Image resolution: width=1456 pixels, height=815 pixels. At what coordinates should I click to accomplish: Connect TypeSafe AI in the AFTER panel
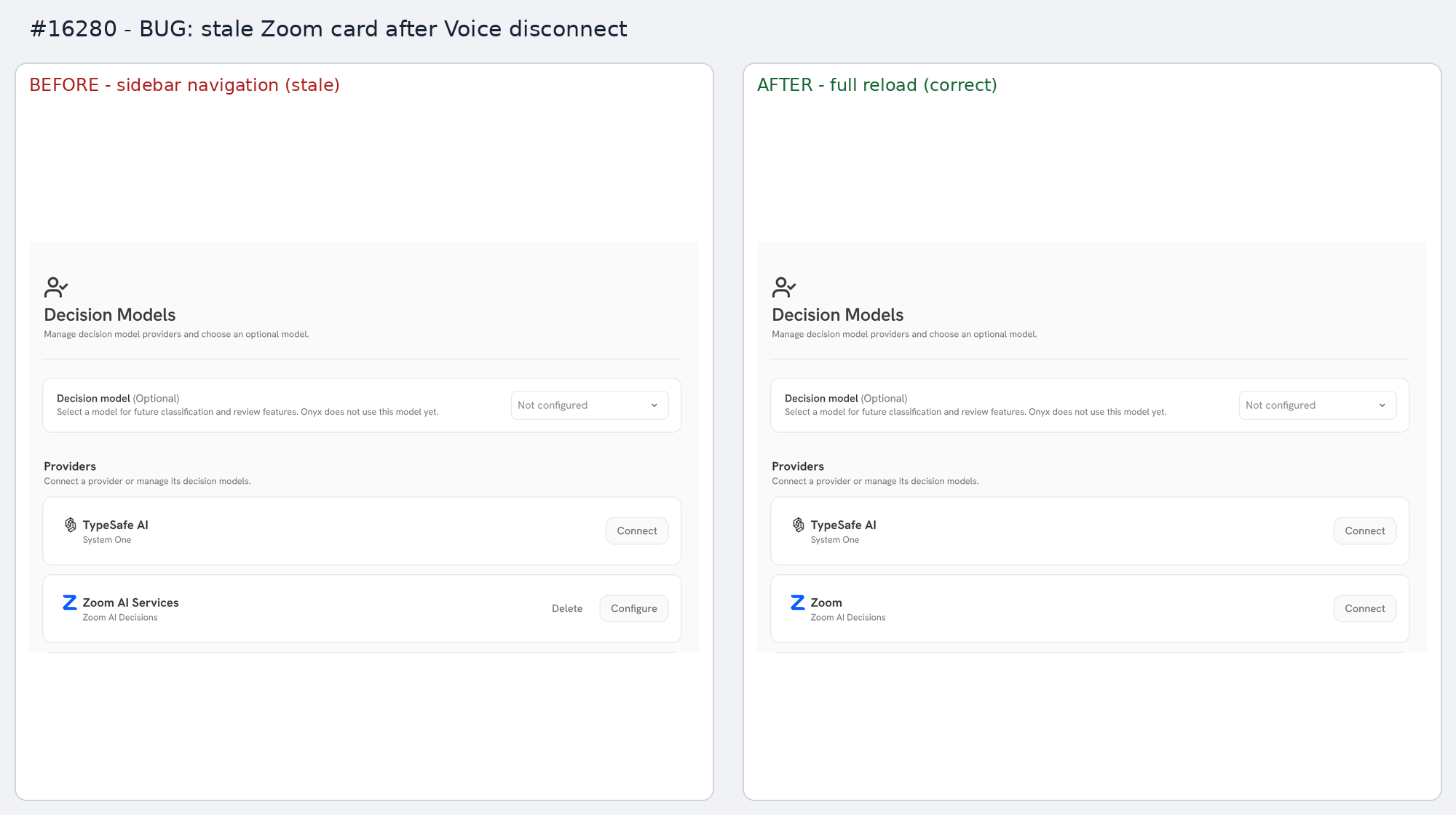tap(1365, 531)
